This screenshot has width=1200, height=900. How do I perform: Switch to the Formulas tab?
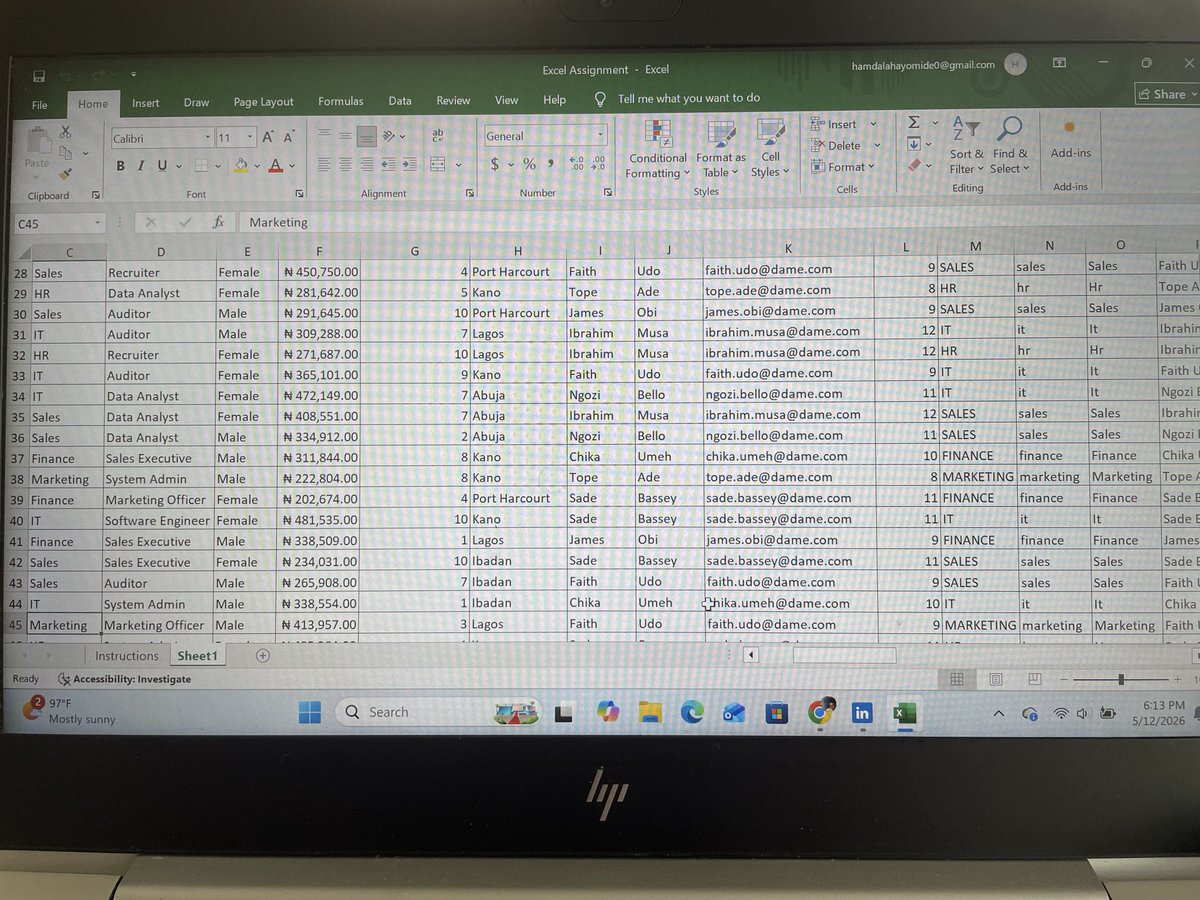click(x=341, y=101)
